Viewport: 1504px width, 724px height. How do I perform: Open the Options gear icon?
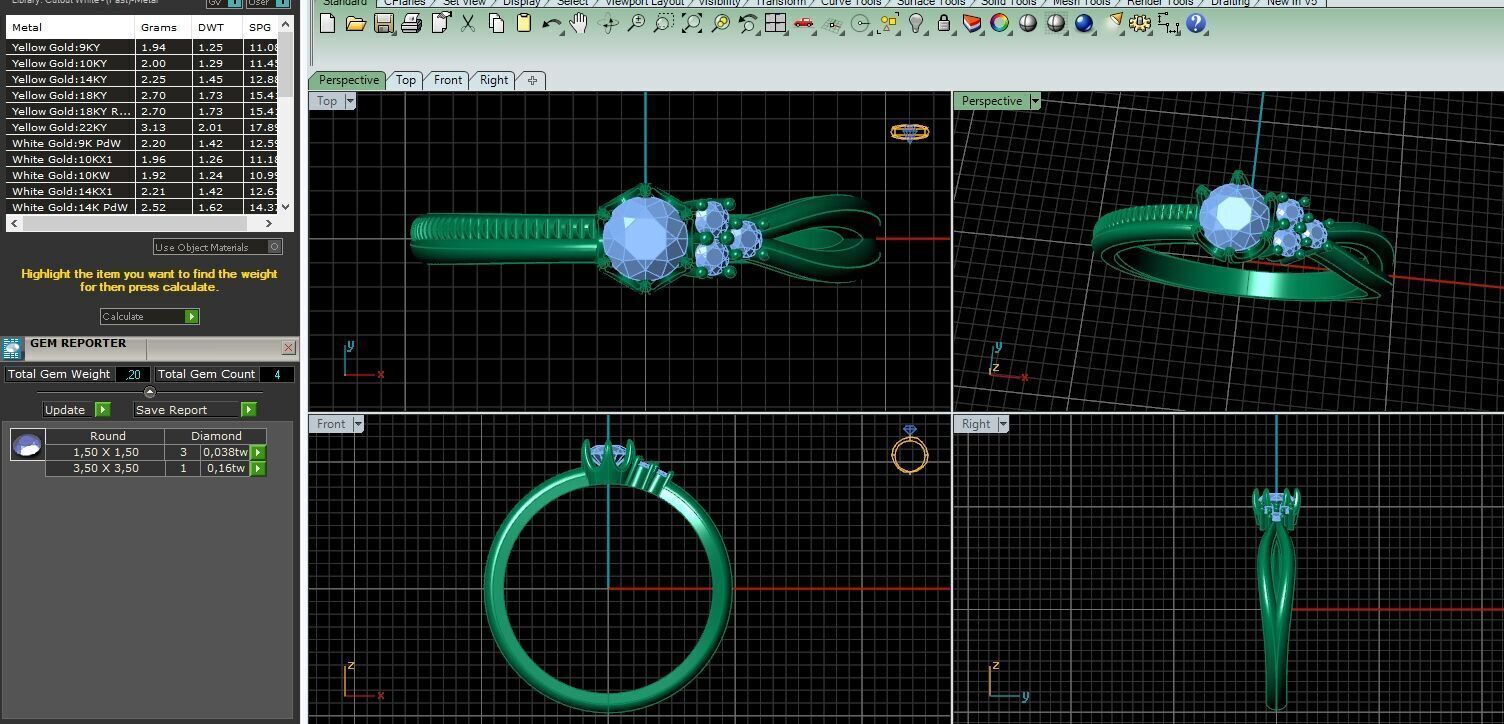(1141, 23)
